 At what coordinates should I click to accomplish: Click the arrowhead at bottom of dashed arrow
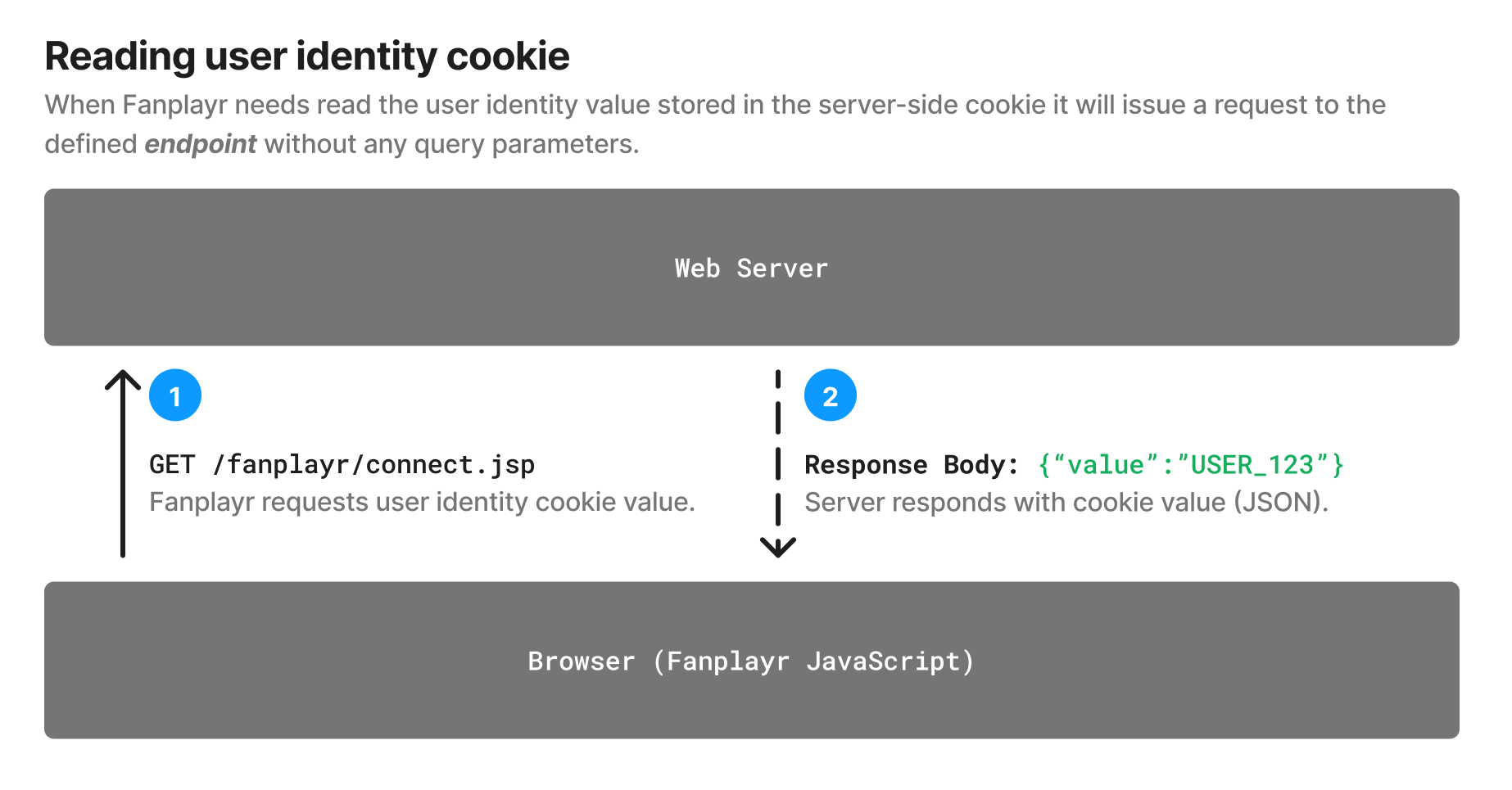click(778, 548)
